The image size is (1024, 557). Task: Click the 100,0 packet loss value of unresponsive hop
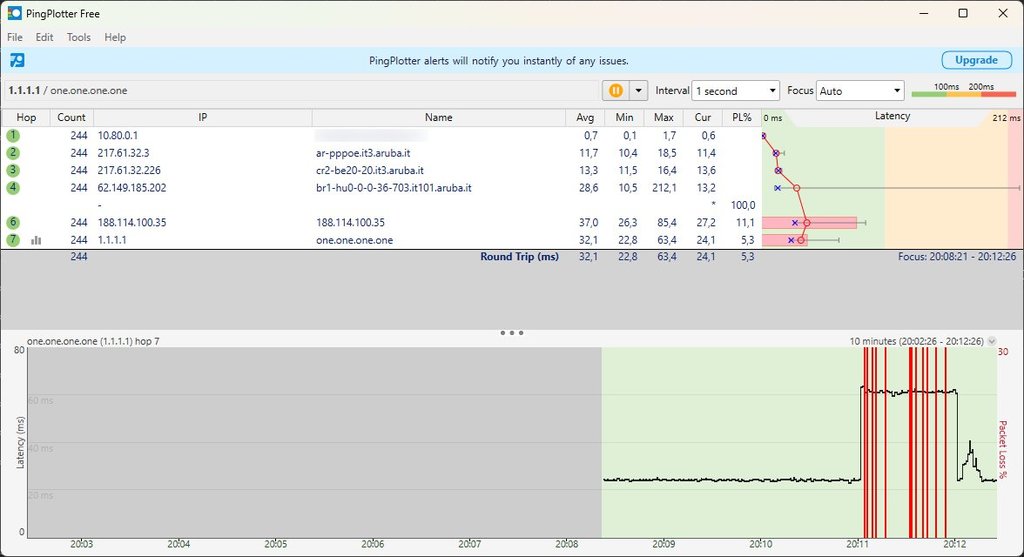743,205
